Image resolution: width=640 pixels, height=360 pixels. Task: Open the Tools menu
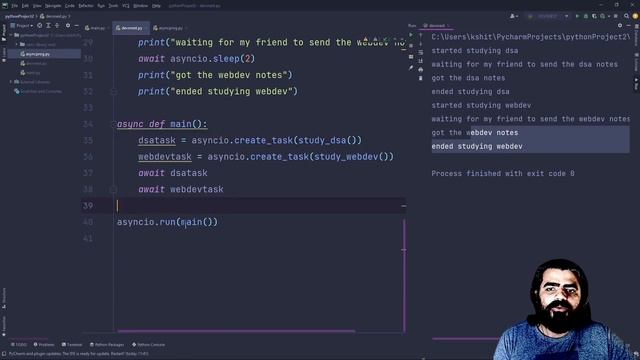click(113, 6)
